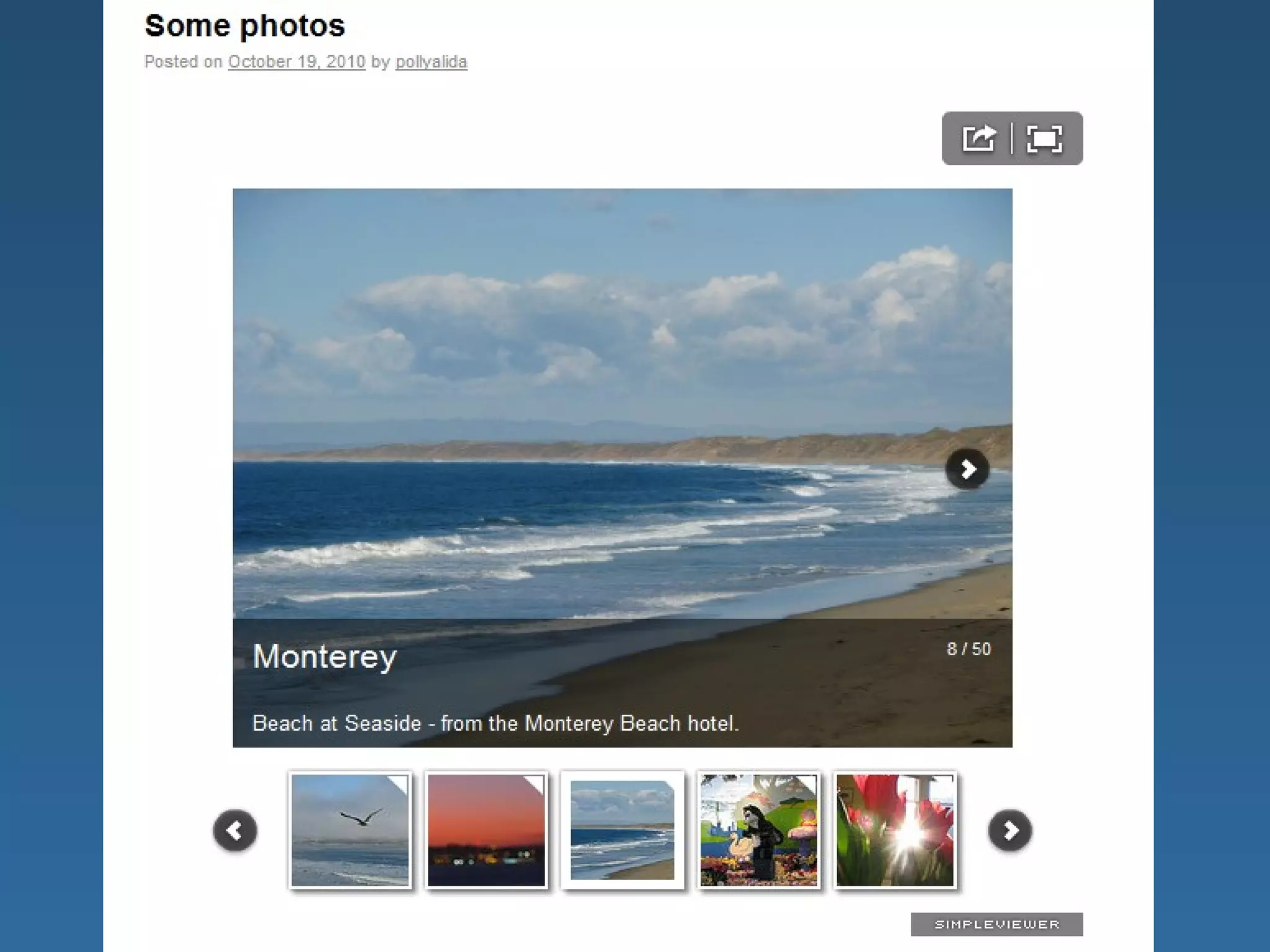1270x952 pixels.
Task: Show more thumbnails with the right arrow
Action: (1010, 830)
